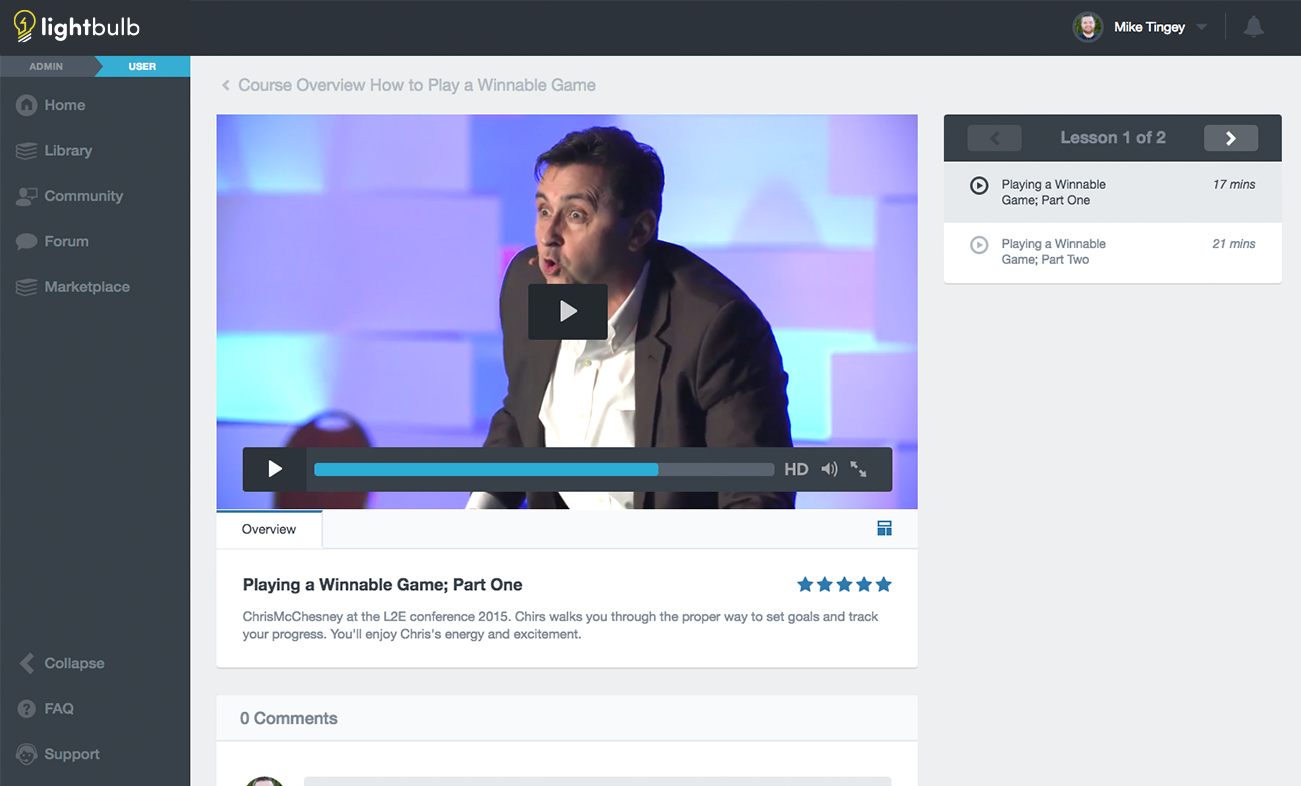The width and height of the screenshot is (1301, 786).
Task: Rate the lesson five stars
Action: (883, 585)
